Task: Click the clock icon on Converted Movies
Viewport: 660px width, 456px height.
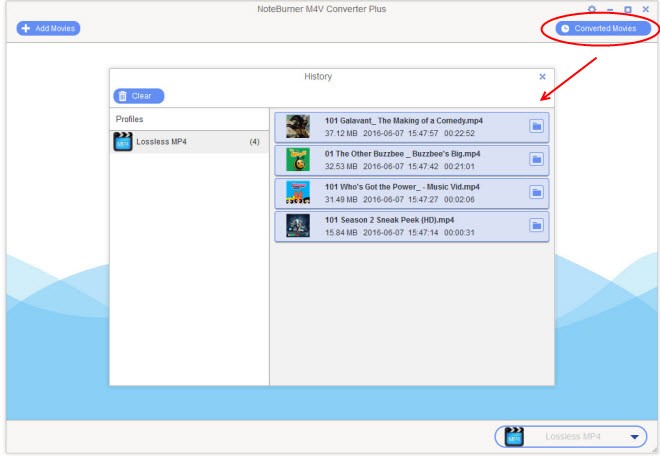Action: coord(565,28)
